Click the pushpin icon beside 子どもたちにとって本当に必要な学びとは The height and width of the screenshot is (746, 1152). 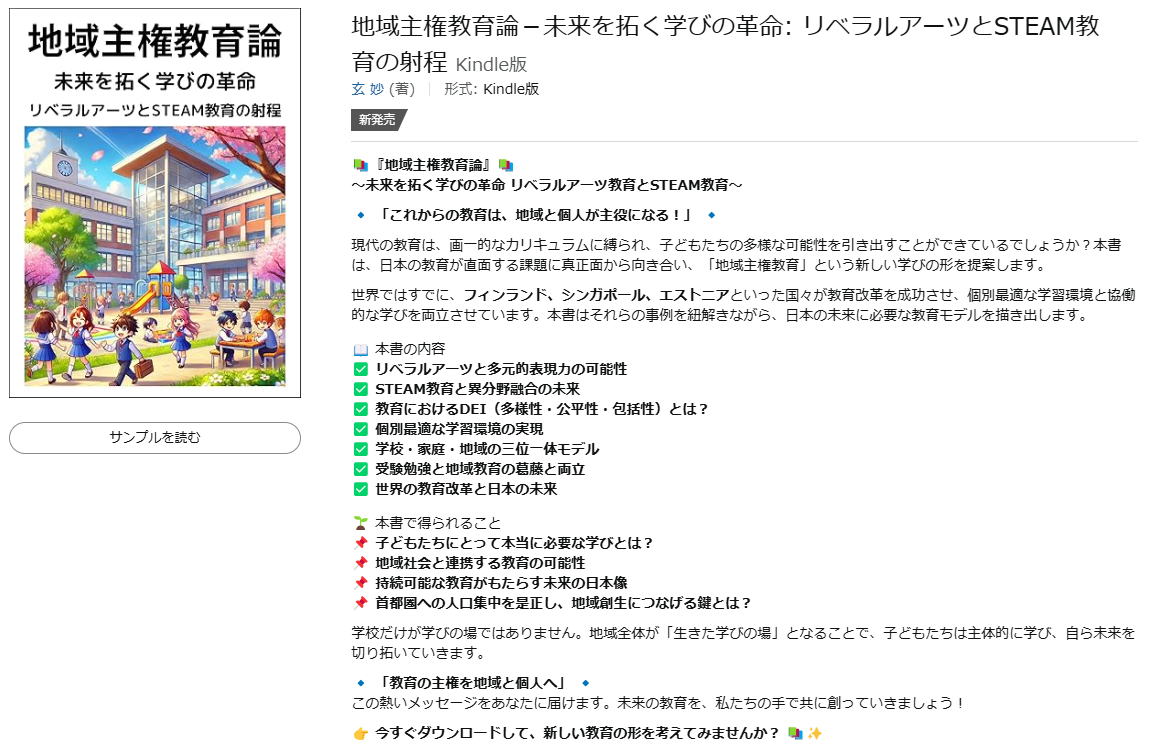pyautogui.click(x=361, y=543)
